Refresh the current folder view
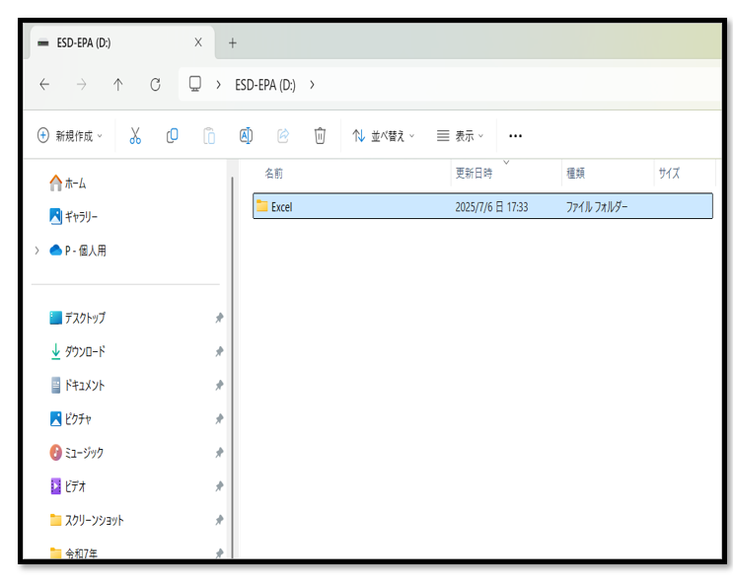This screenshot has width=734, height=586. coord(155,85)
